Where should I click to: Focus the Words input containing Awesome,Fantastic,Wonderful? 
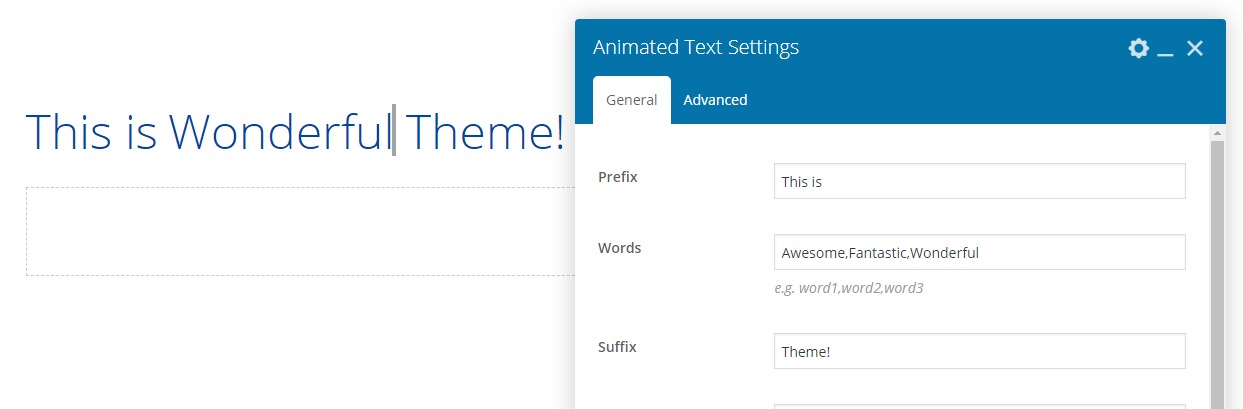point(979,252)
